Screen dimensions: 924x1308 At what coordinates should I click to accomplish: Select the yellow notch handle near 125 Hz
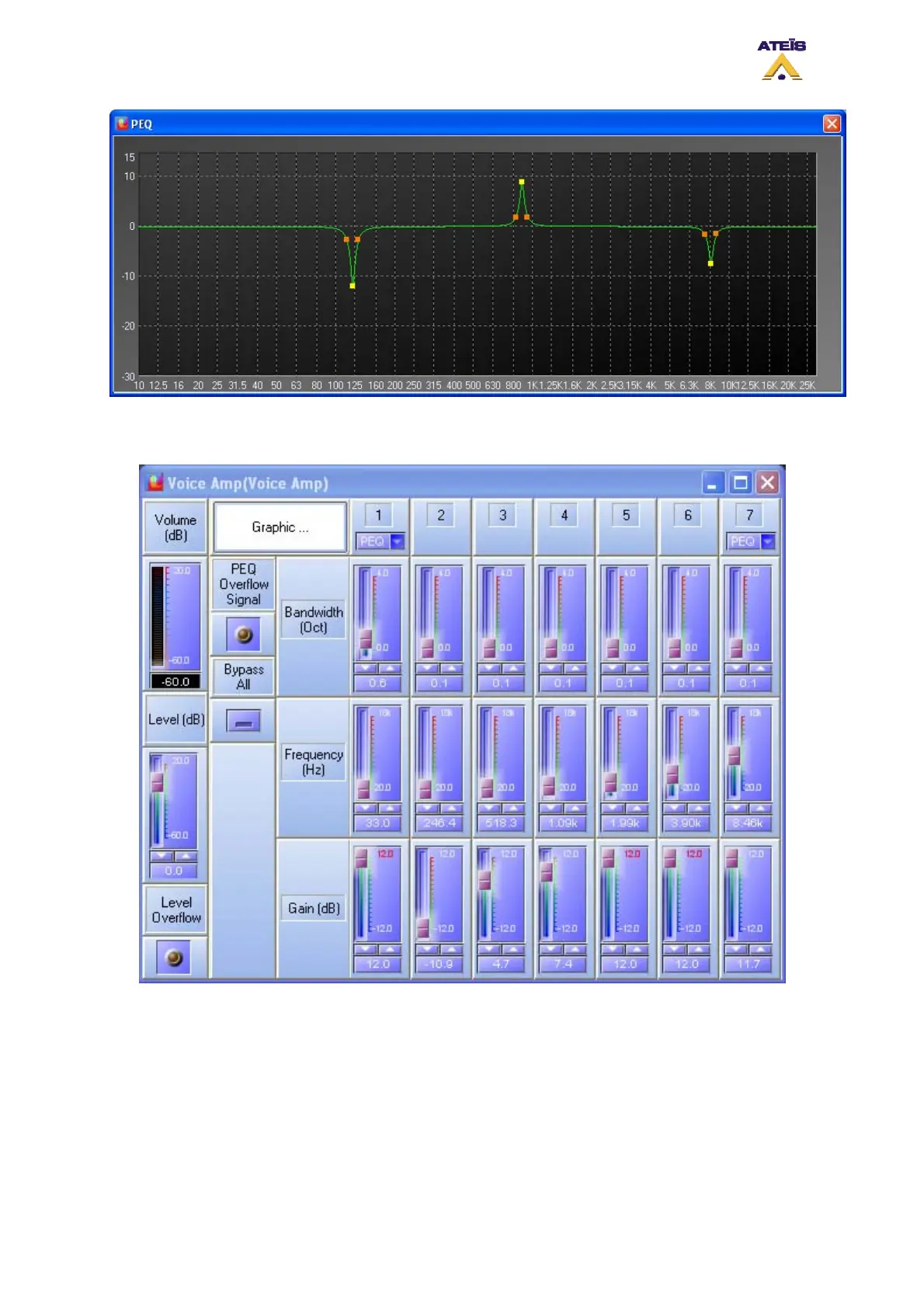tap(353, 286)
